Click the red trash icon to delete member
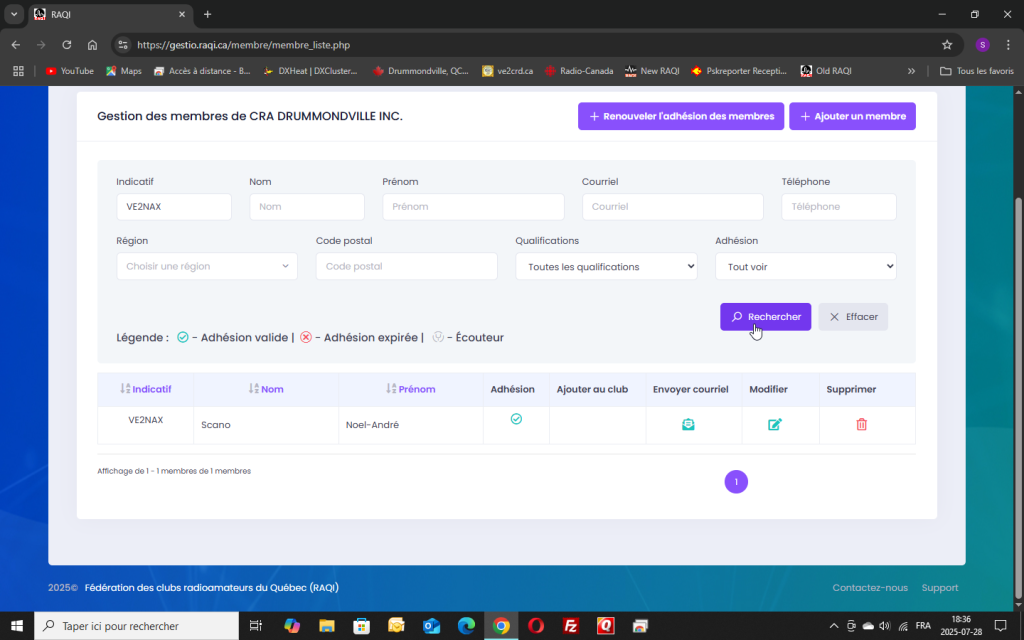 861,424
